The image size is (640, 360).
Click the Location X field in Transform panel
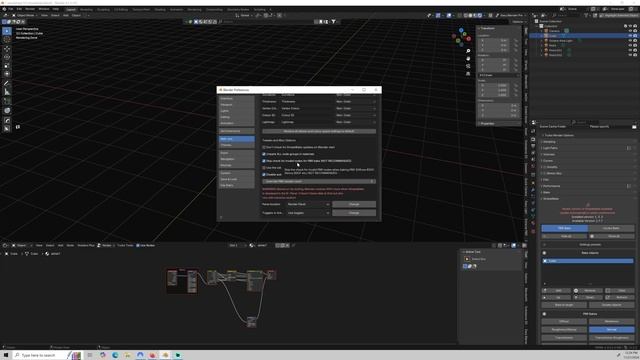(493, 40)
